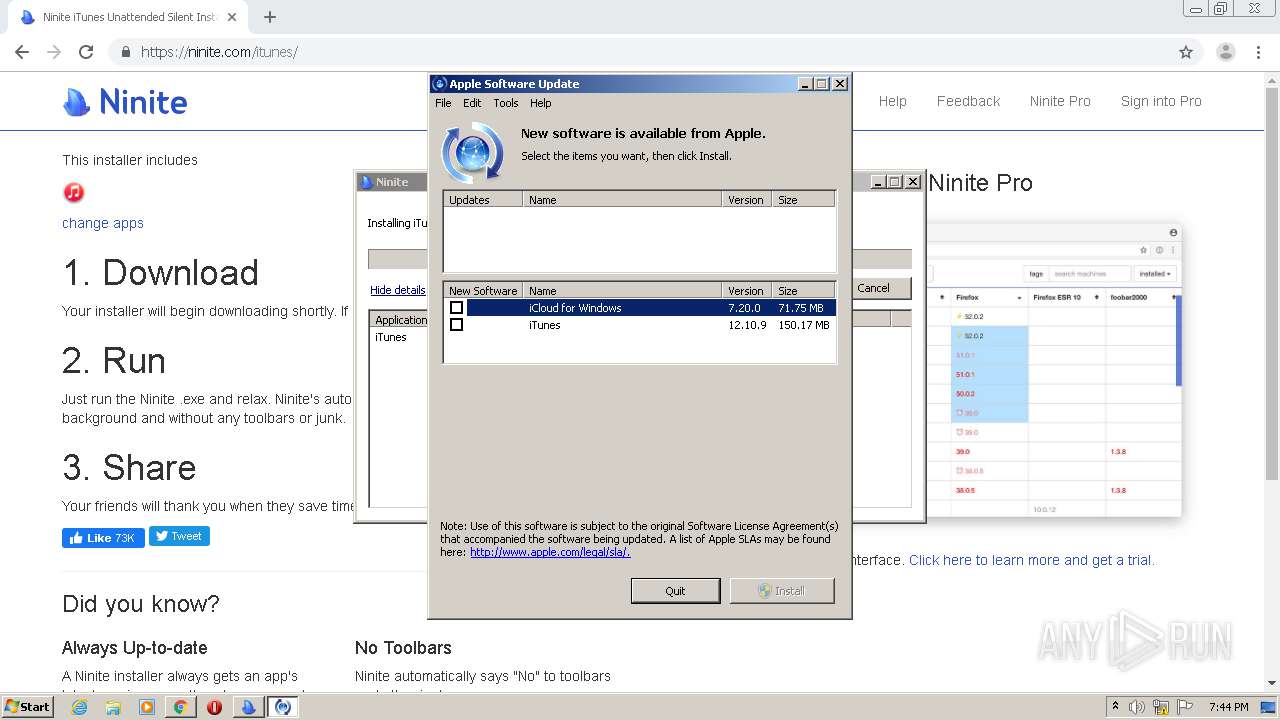The height and width of the screenshot is (720, 1280).
Task: Open a new Chrome tab
Action: pyautogui.click(x=269, y=17)
